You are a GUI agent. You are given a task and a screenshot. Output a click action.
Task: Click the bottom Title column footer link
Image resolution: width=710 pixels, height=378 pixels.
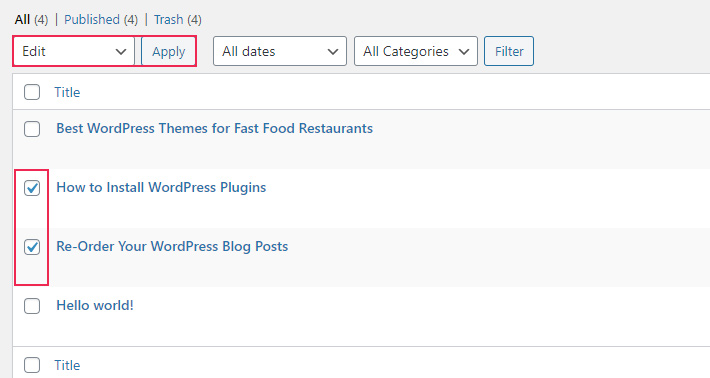[x=67, y=365]
